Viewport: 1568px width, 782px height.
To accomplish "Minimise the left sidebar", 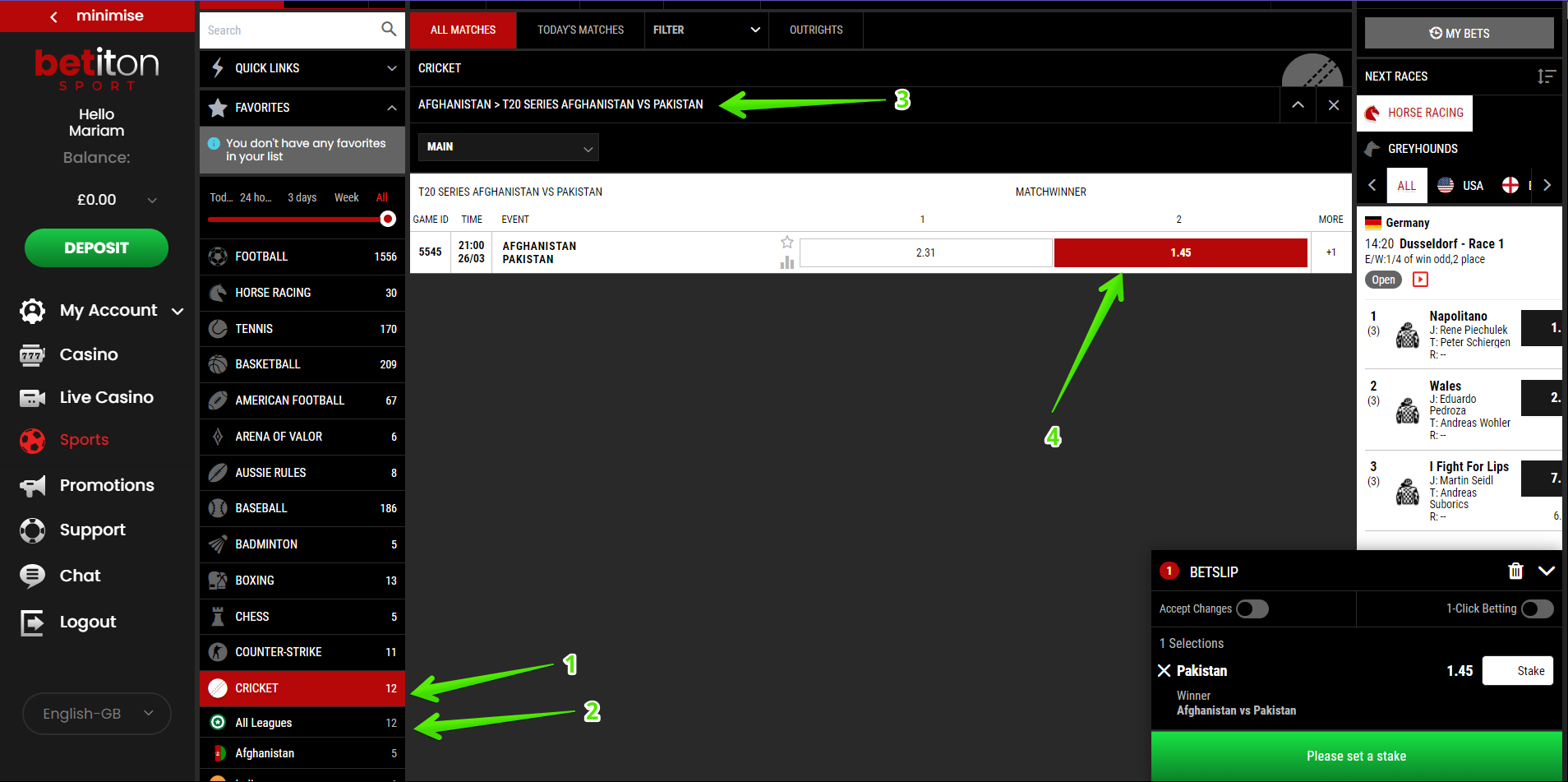I will 97,16.
